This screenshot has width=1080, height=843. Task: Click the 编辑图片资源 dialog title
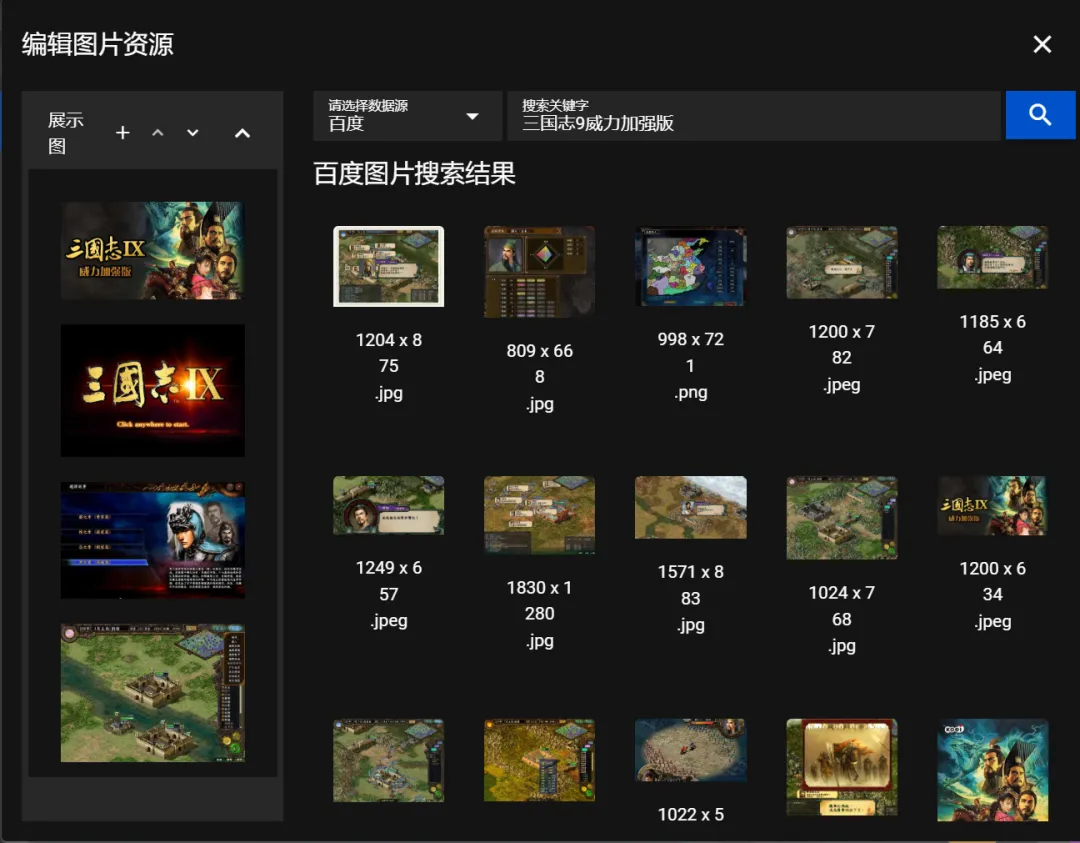click(98, 44)
